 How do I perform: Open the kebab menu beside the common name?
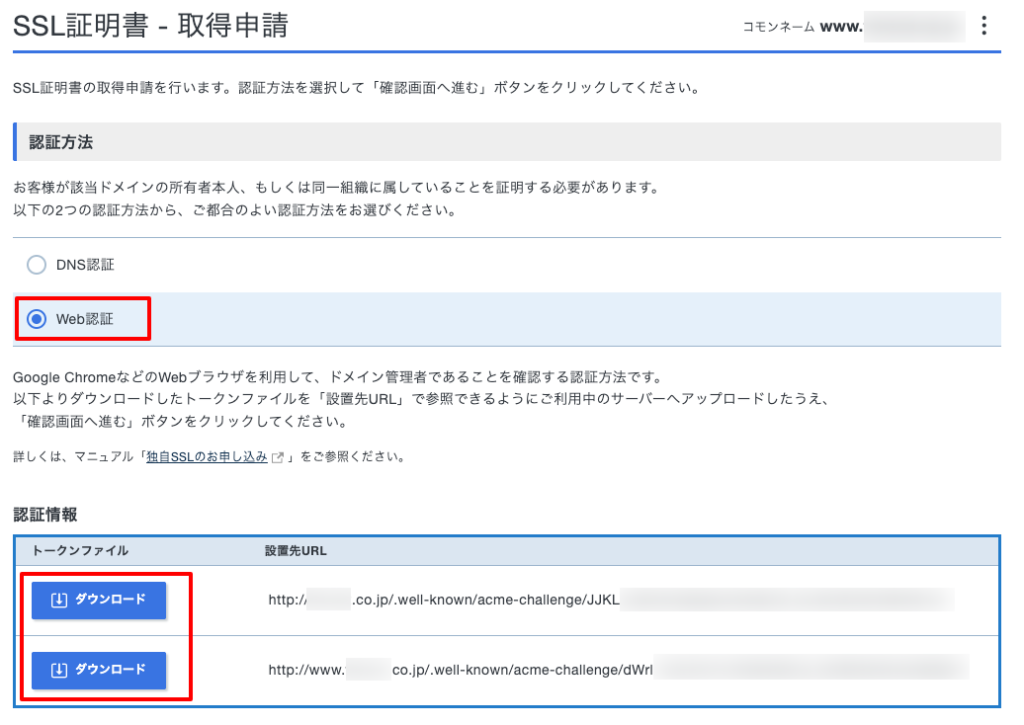point(985,26)
